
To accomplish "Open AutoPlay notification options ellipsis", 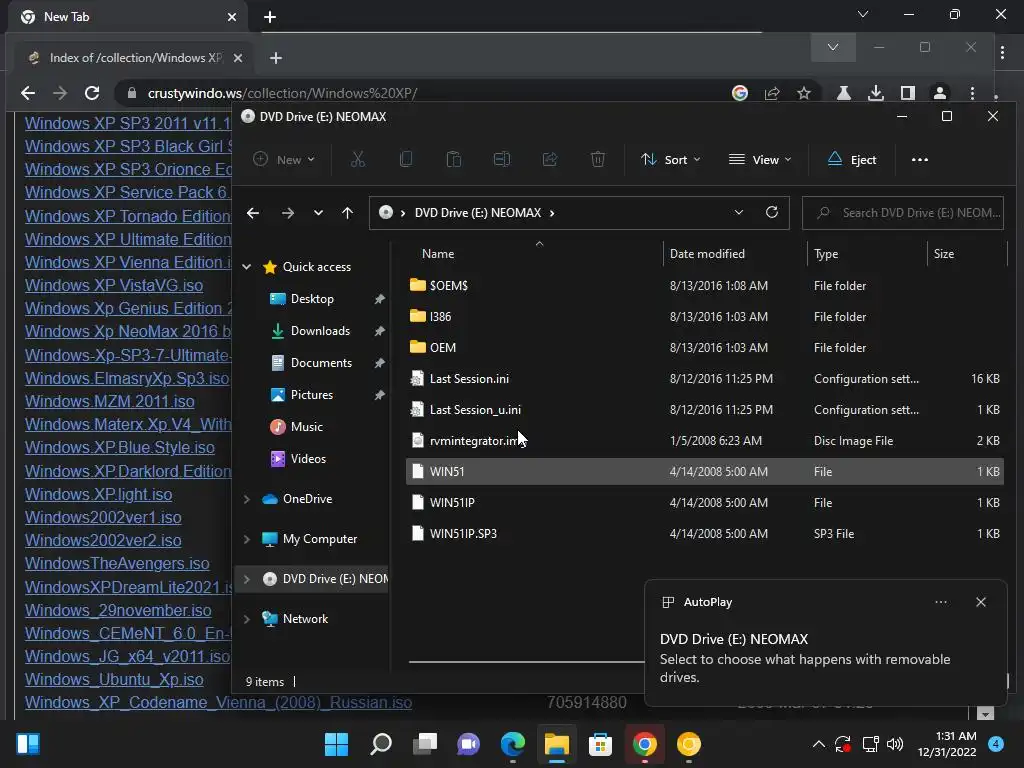I will pos(941,602).
